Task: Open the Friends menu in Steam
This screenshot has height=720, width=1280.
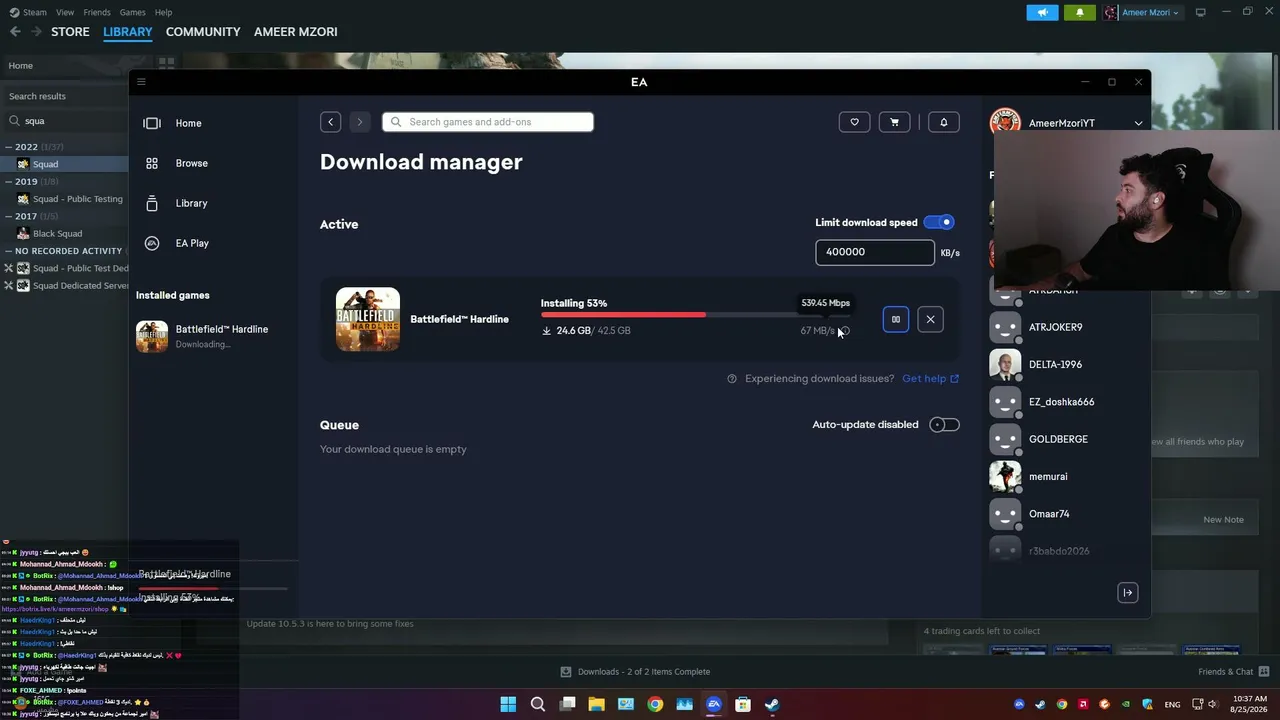Action: (97, 12)
